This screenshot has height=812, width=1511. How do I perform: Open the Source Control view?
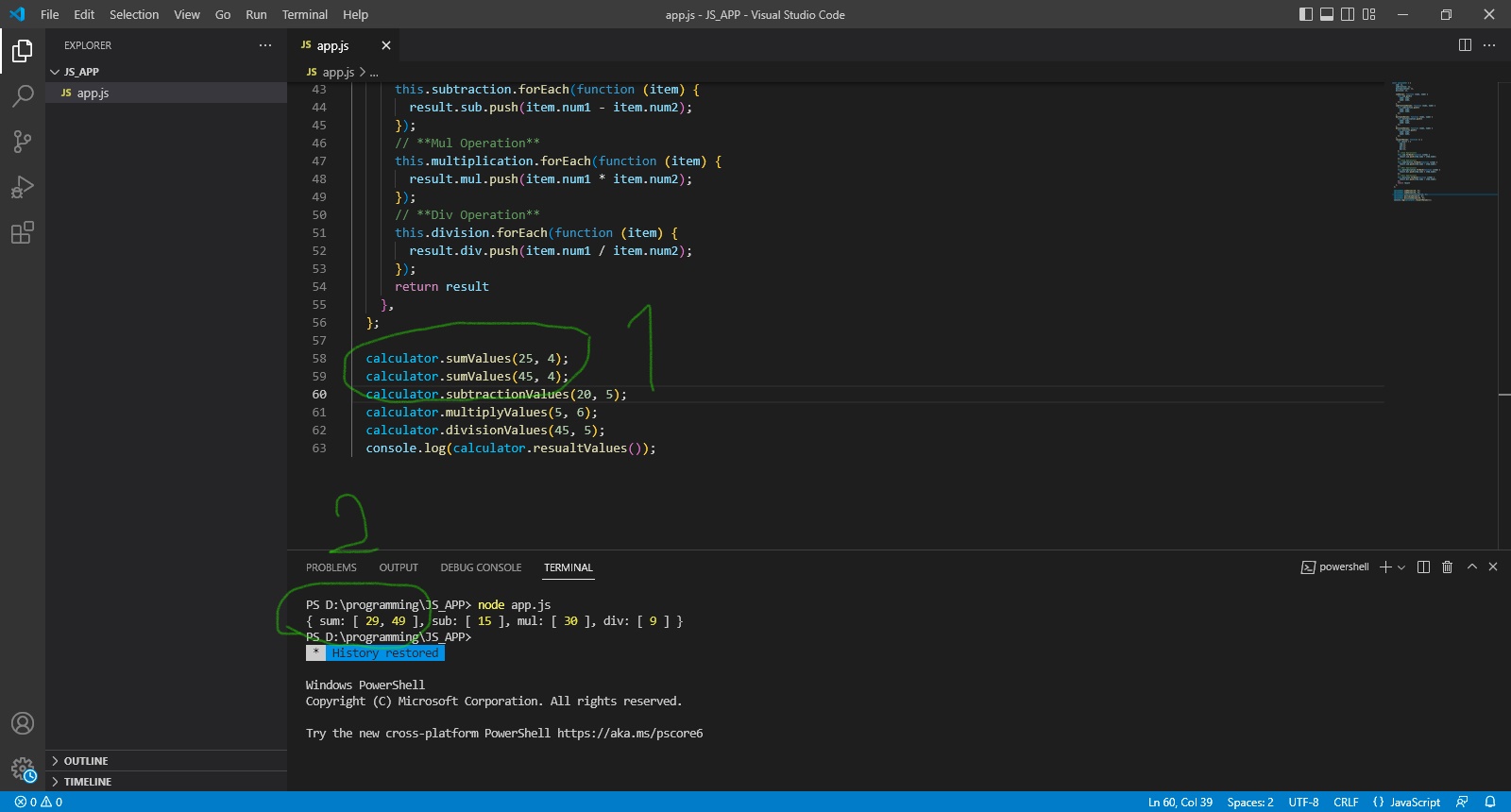[23, 142]
